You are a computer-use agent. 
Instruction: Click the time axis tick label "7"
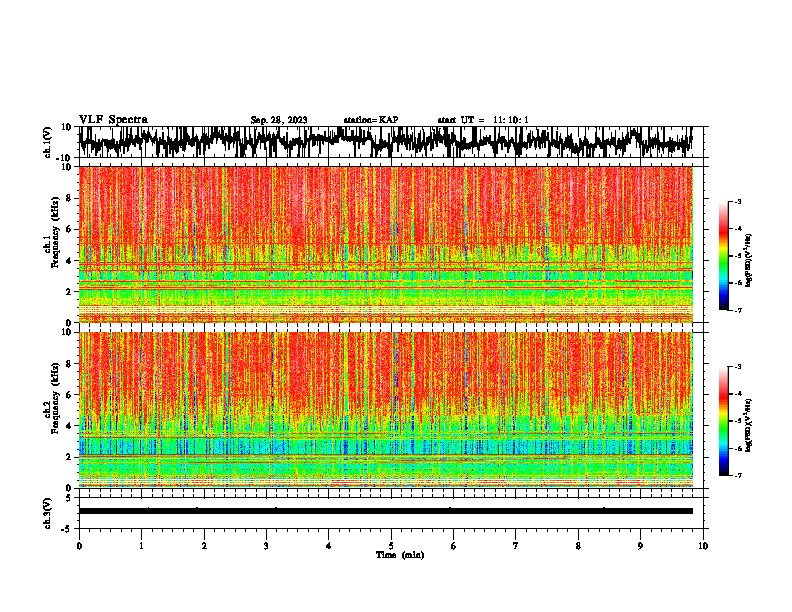[x=516, y=546]
